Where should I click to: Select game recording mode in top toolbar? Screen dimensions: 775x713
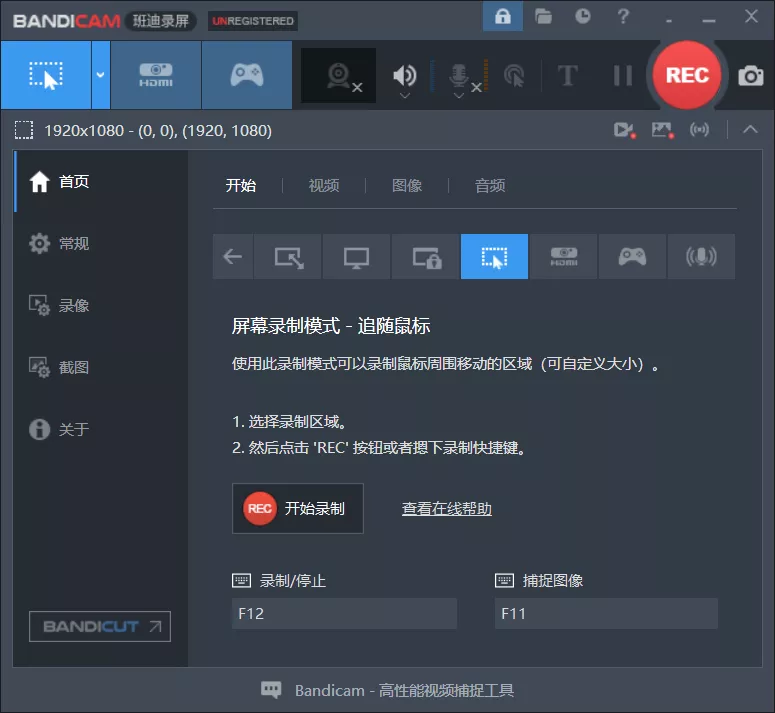[x=246, y=75]
